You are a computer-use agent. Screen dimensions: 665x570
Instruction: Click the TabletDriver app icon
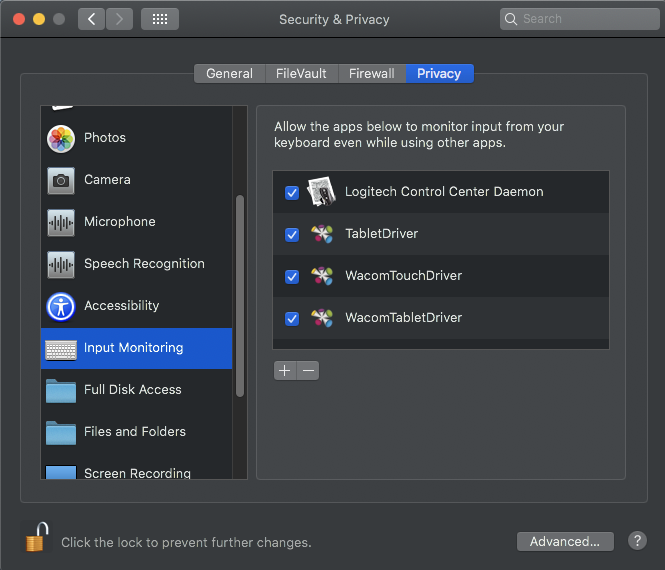(x=322, y=234)
